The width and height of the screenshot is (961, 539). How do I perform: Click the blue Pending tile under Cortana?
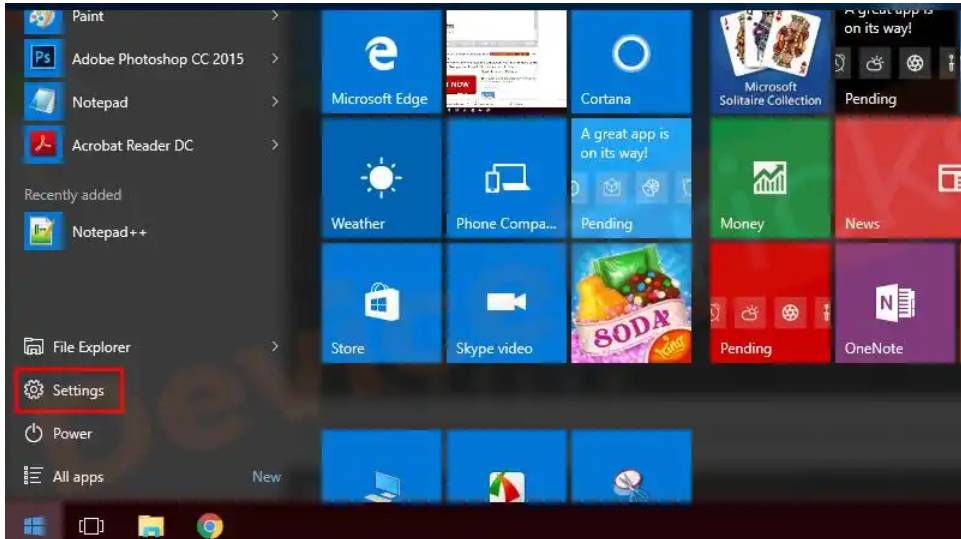[x=631, y=178]
